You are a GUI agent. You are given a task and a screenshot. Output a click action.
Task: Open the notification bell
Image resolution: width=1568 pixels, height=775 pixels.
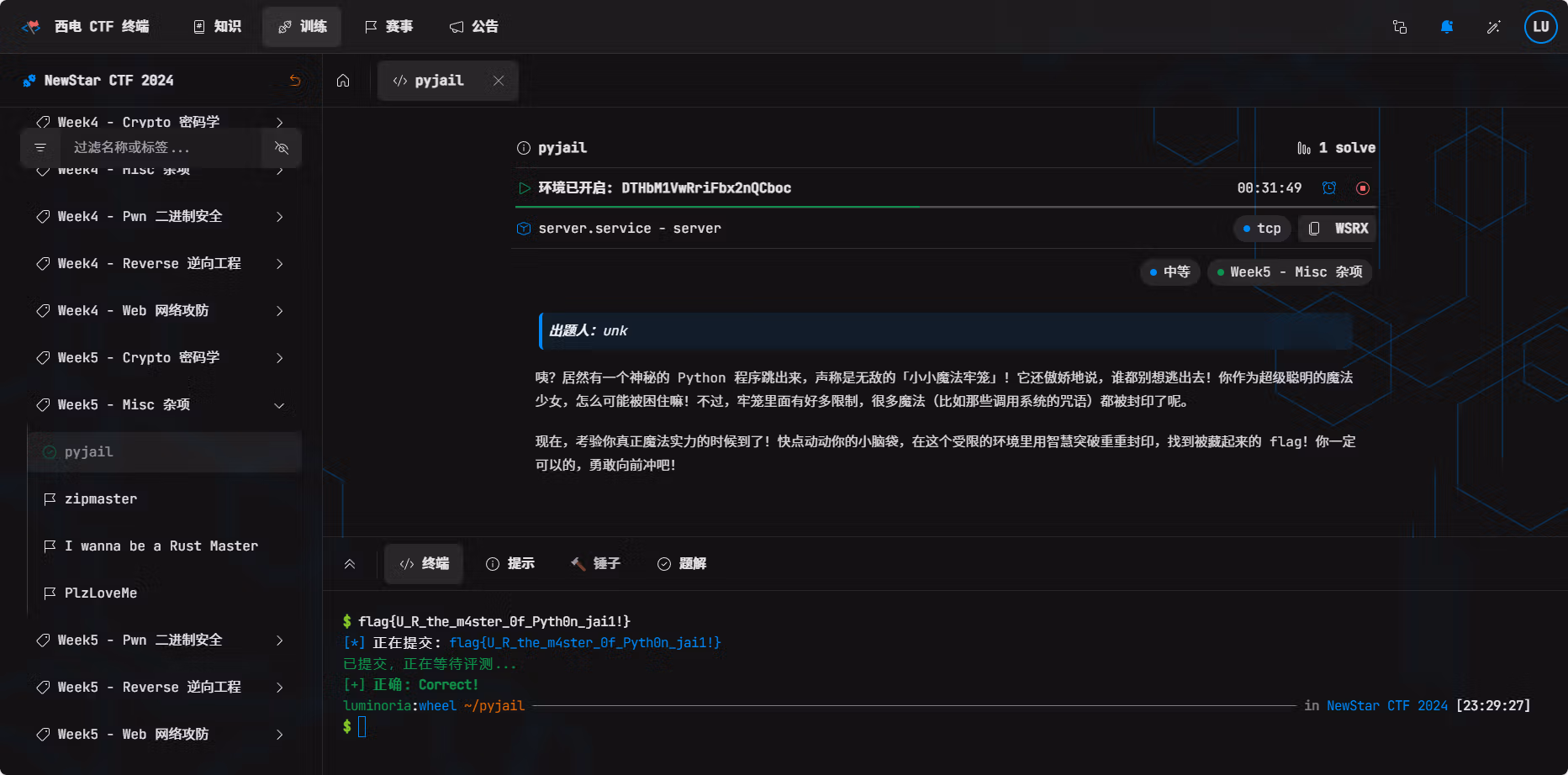[x=1447, y=27]
